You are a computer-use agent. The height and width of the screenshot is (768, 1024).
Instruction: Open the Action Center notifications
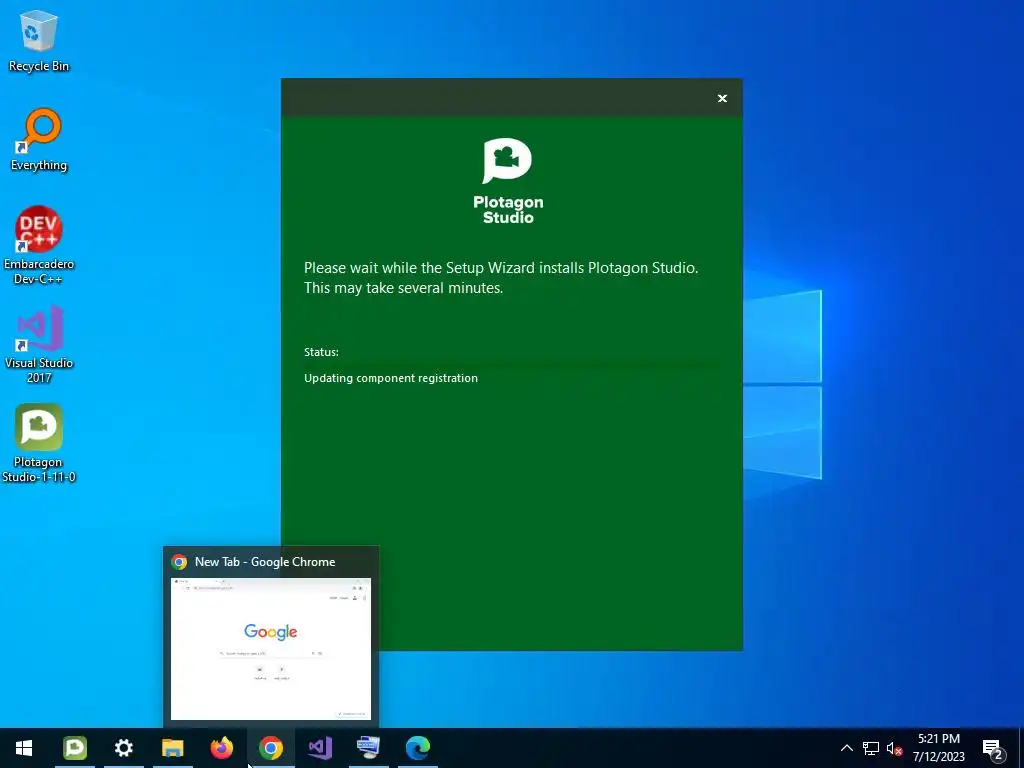(x=993, y=748)
